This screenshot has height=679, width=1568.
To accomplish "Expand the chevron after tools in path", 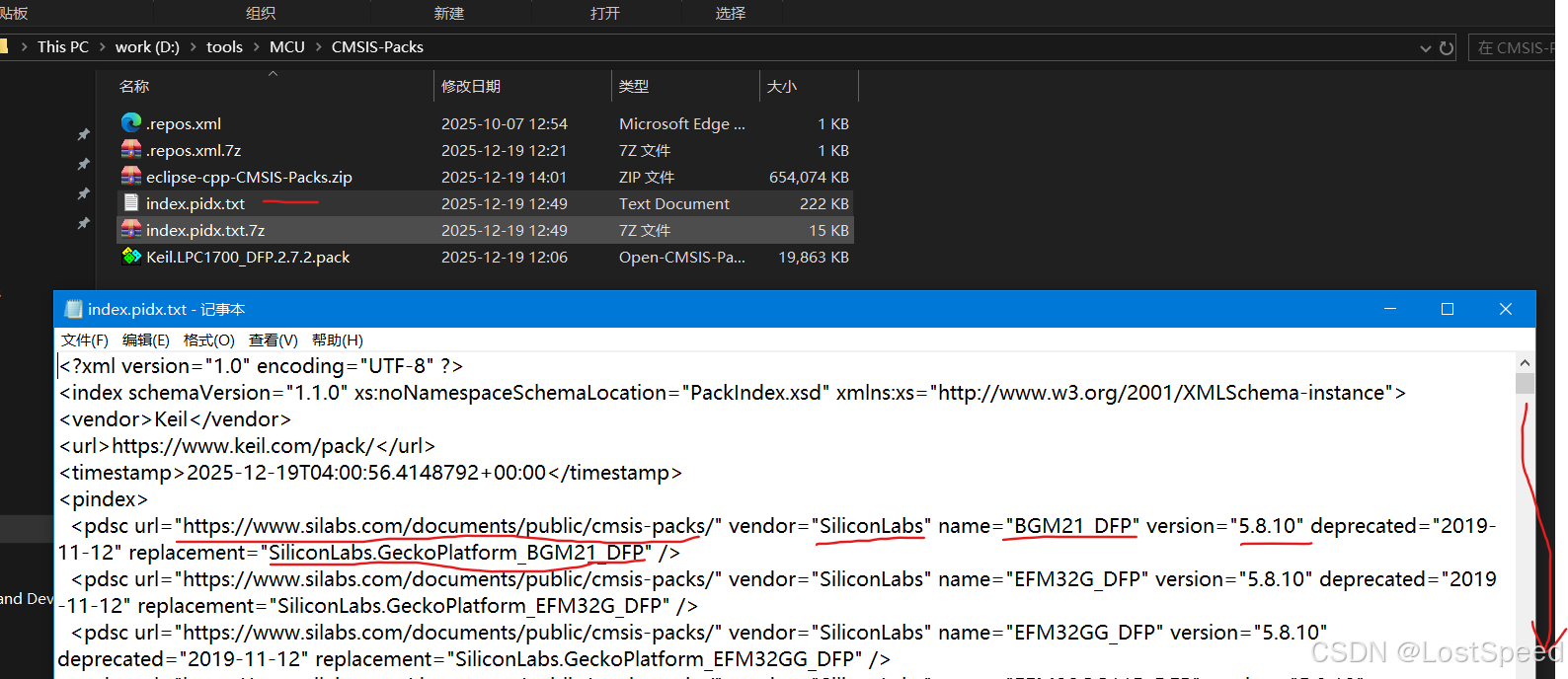I will pos(256,46).
